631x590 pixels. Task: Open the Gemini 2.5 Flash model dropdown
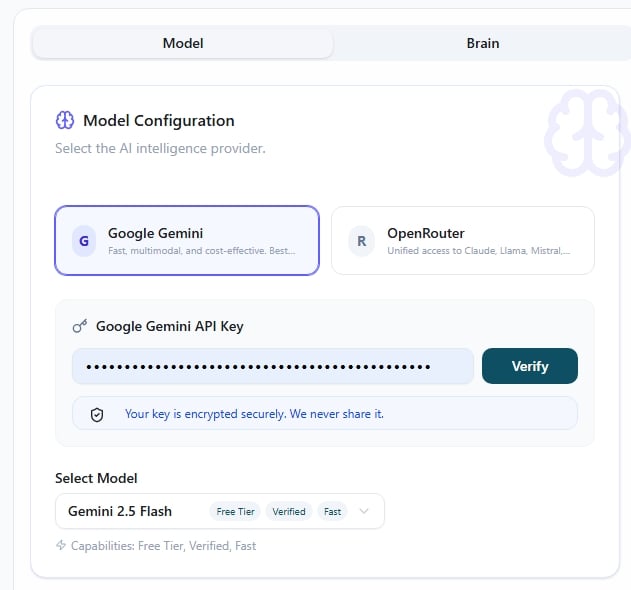coord(220,511)
